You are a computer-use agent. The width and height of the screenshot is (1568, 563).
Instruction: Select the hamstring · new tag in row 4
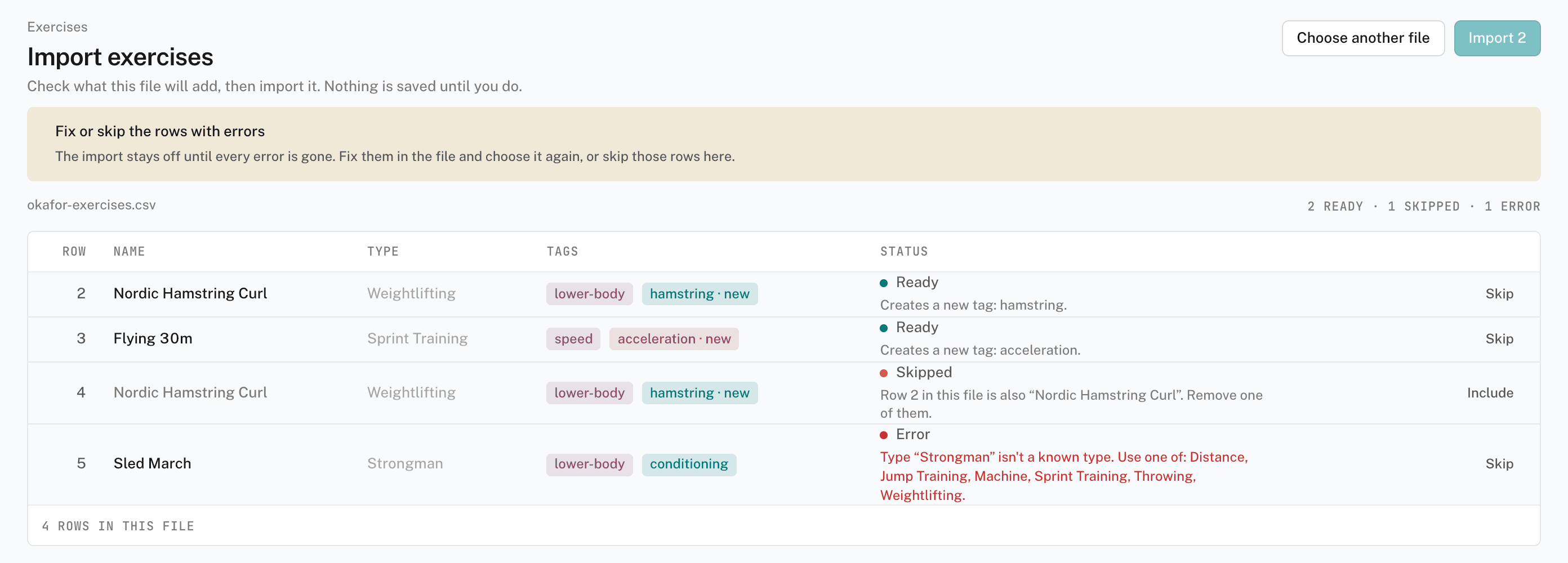[x=700, y=393]
